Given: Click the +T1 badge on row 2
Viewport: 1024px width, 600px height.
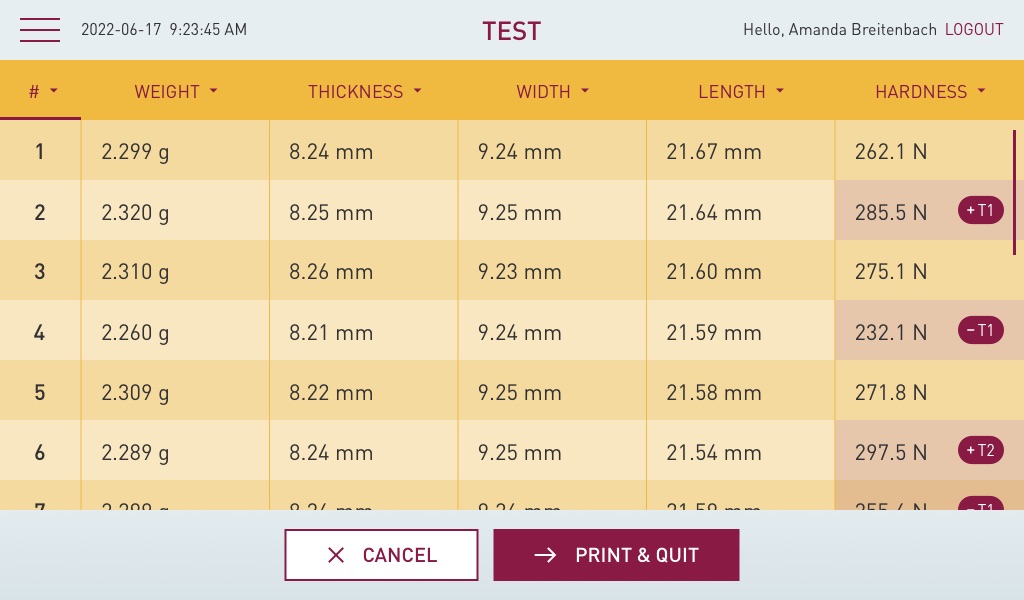Looking at the screenshot, I should pos(980,211).
